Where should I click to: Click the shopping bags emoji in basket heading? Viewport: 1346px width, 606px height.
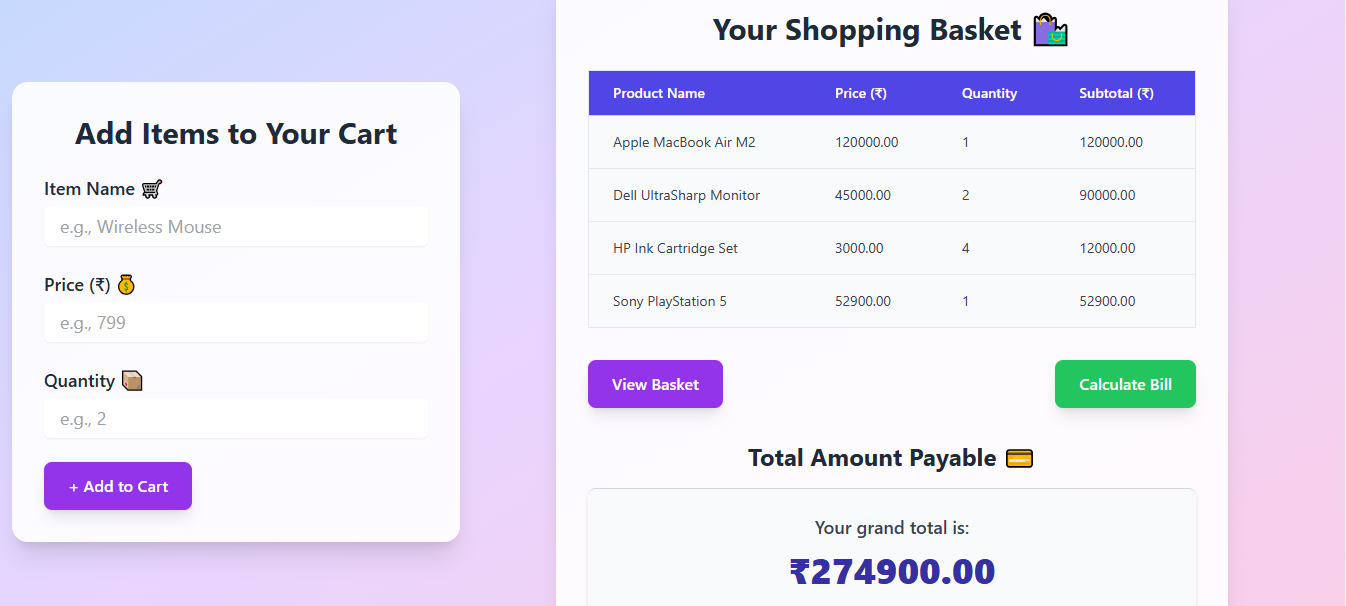pos(1051,30)
